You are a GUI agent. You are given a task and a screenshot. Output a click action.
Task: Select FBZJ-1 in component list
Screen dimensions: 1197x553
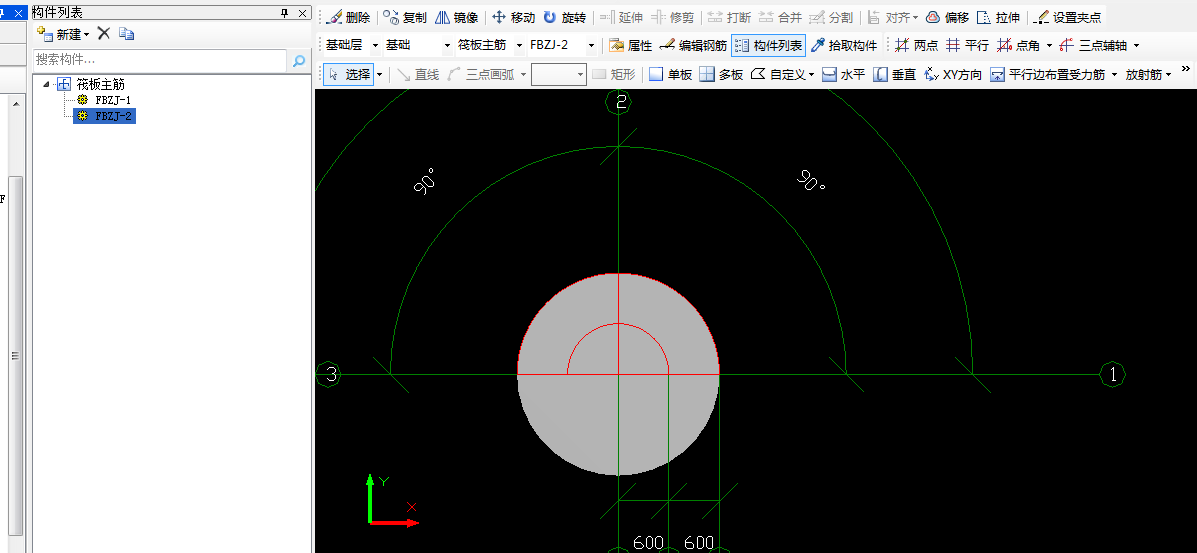[113, 100]
